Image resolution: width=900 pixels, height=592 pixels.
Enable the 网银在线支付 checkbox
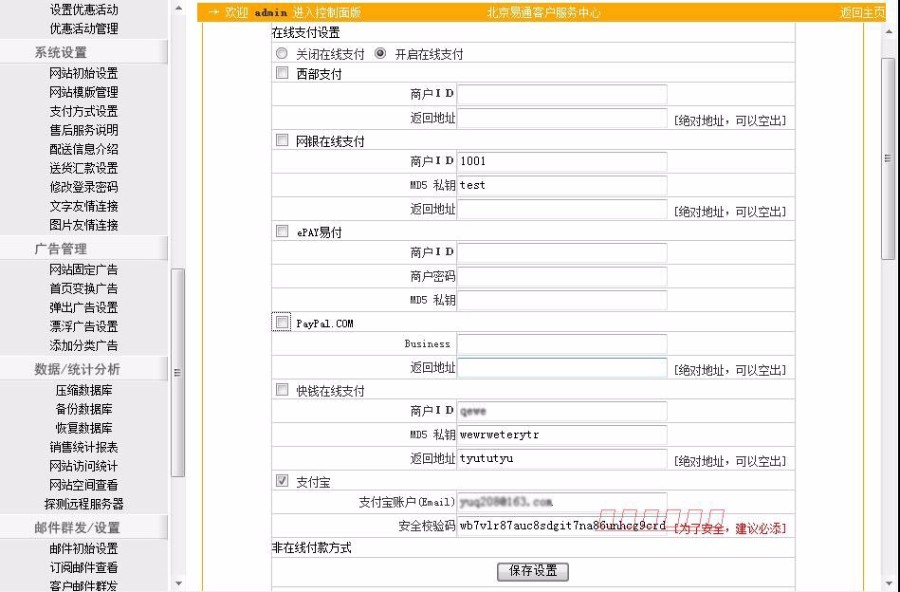282,140
